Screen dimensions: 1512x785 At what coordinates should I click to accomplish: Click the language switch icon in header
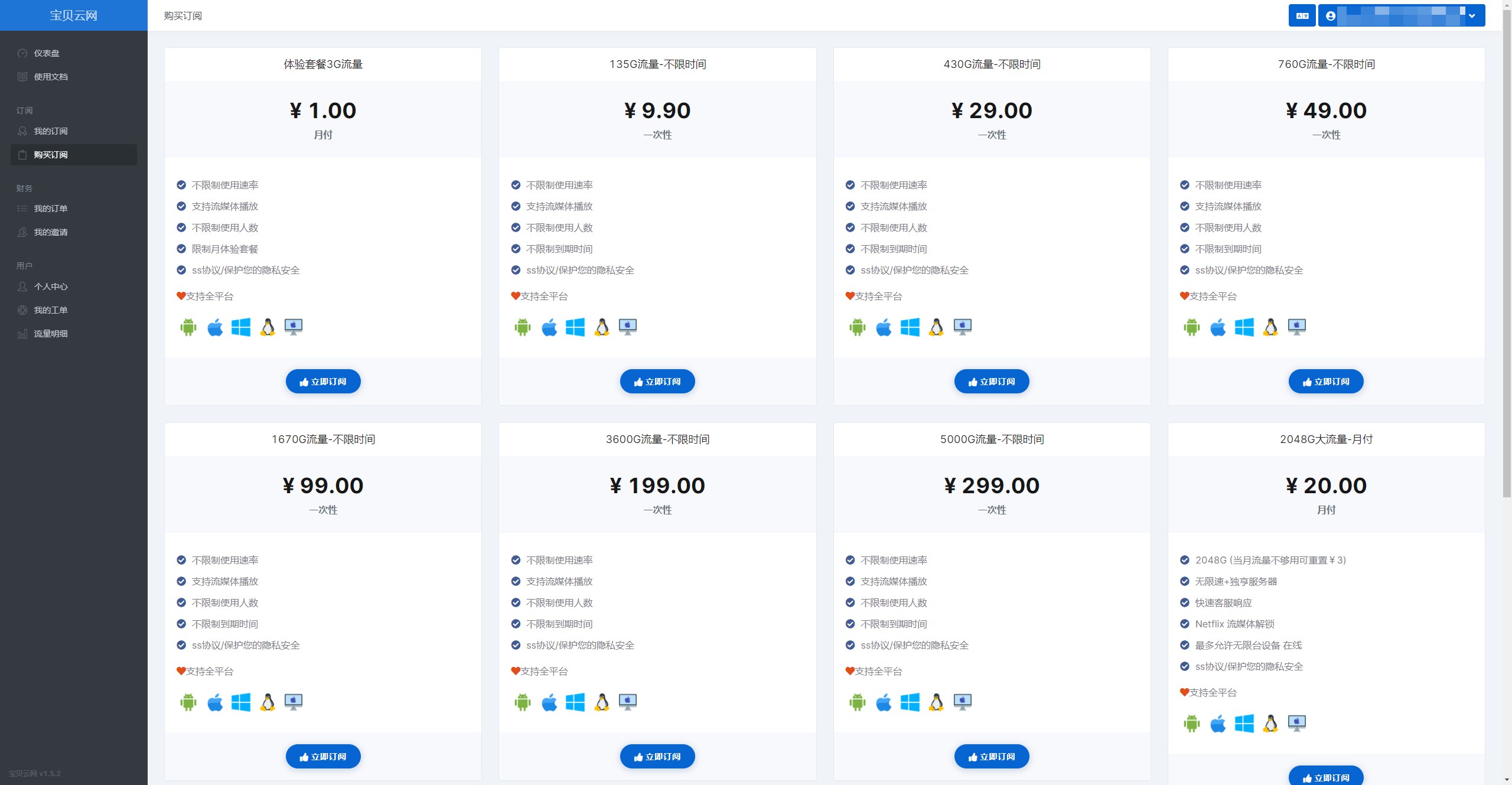(1302, 16)
